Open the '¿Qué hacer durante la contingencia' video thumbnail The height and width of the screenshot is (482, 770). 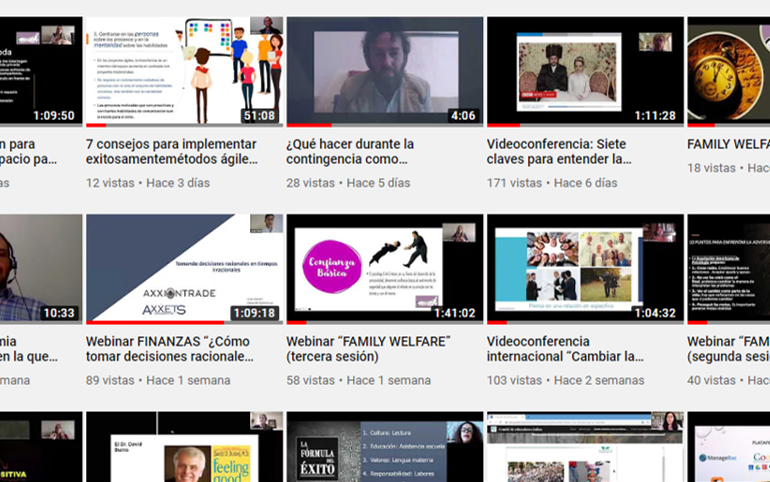385,72
